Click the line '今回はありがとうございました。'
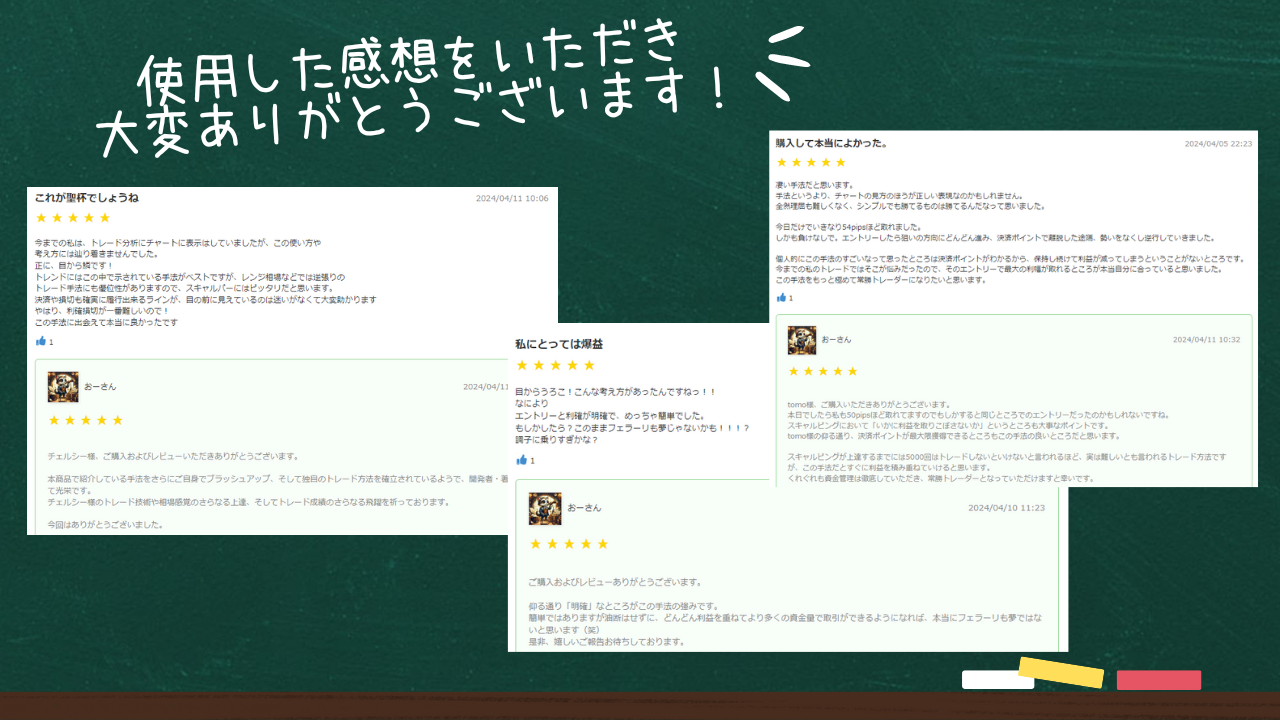Image resolution: width=1280 pixels, height=720 pixels. point(105,525)
